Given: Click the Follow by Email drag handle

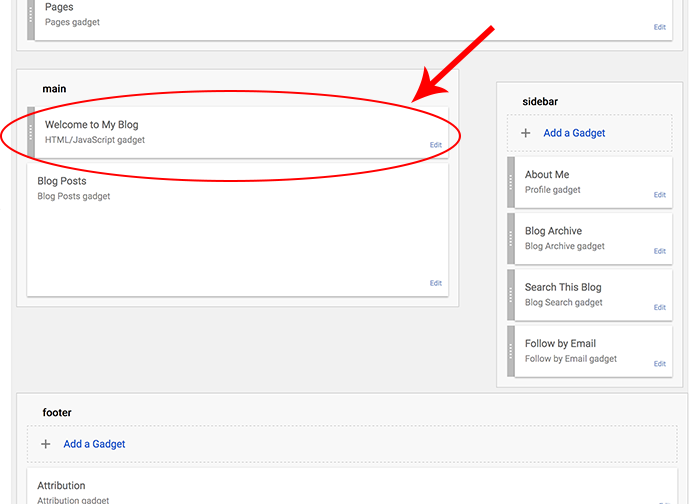Looking at the screenshot, I should 512,350.
